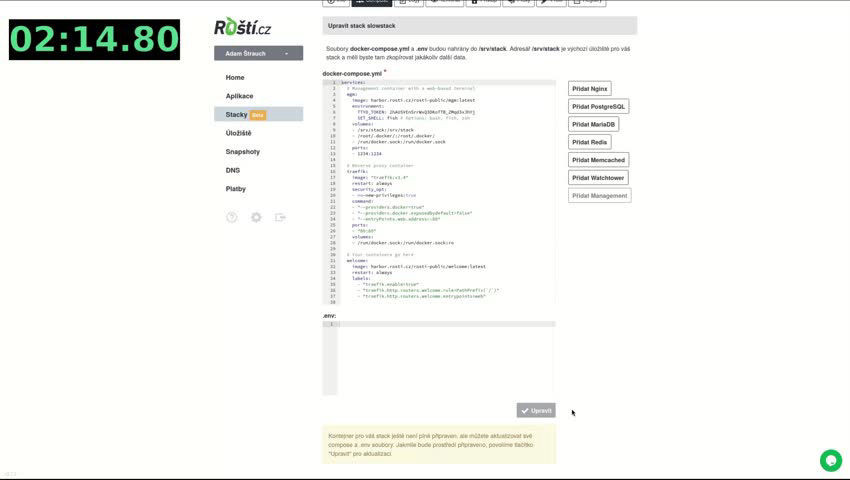Screen dimensions: 850x480
Task: Click the logout icon in sidebar
Action: click(x=280, y=217)
